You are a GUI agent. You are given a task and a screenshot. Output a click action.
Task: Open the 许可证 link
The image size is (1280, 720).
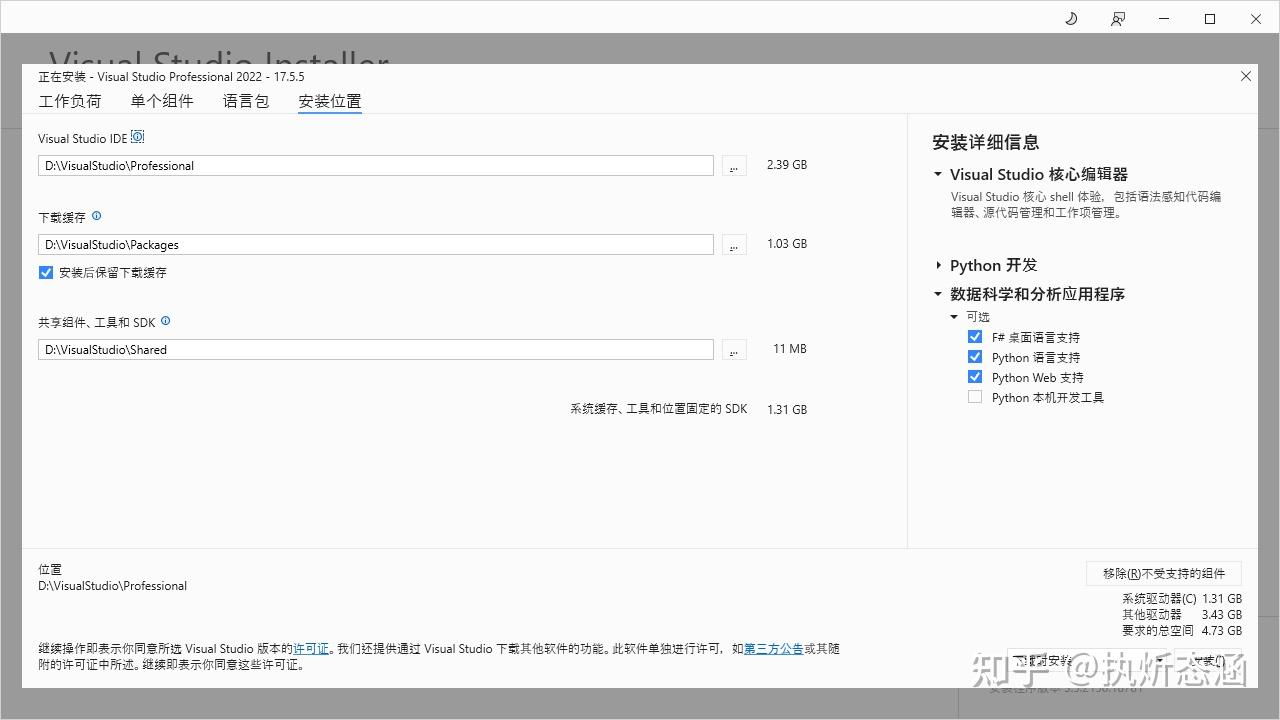tap(311, 648)
